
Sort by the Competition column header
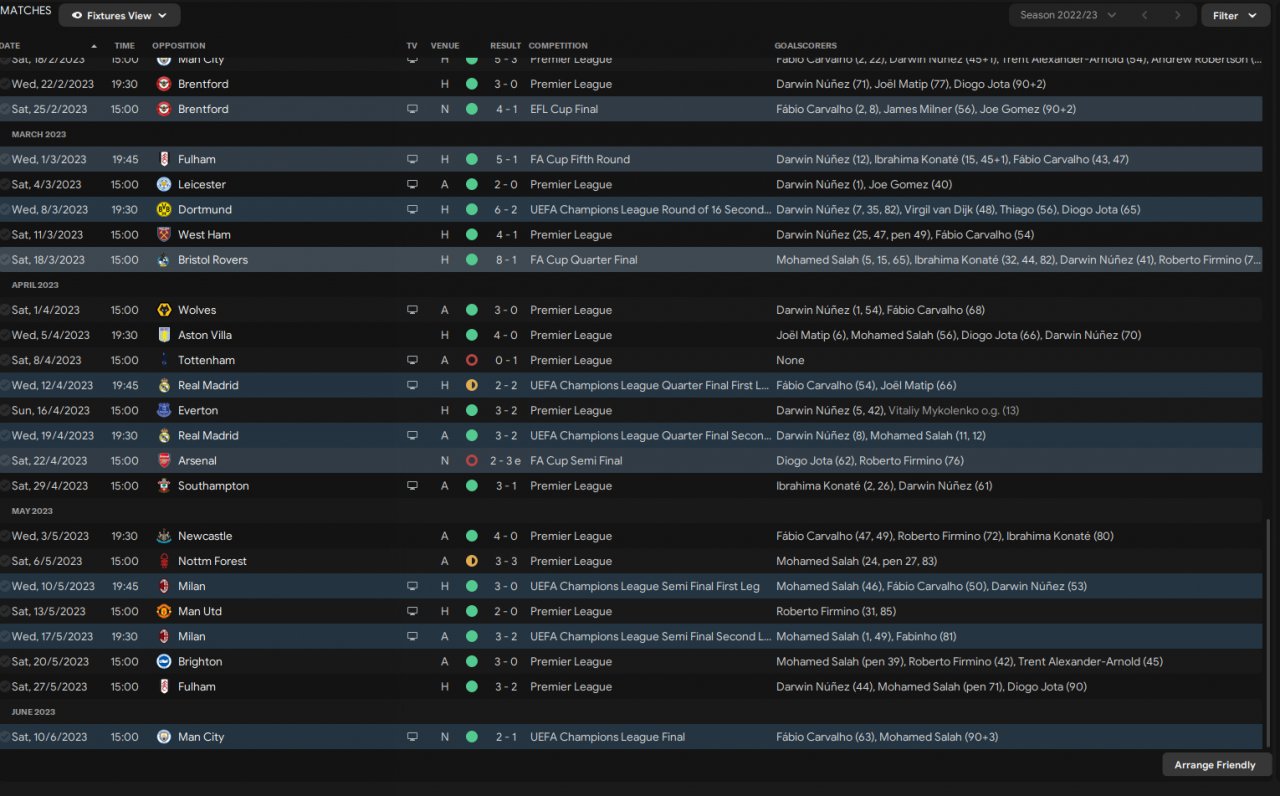[x=558, y=46]
